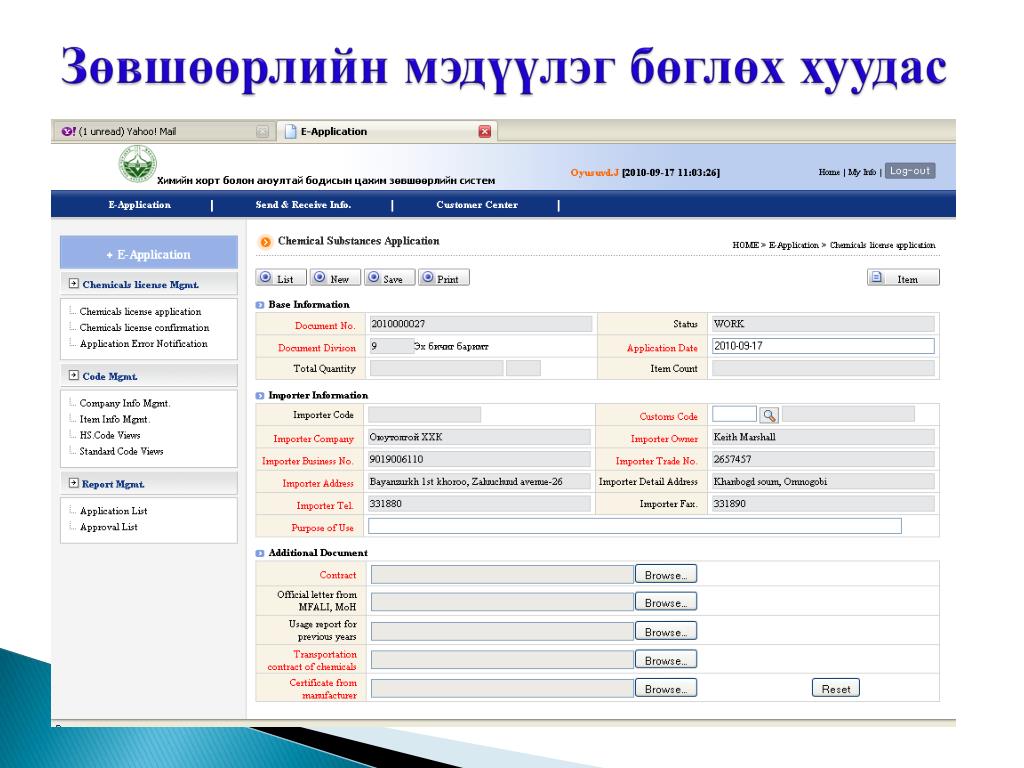Click the Importer Information section icon
1024x768 pixels.
pyautogui.click(x=260, y=396)
